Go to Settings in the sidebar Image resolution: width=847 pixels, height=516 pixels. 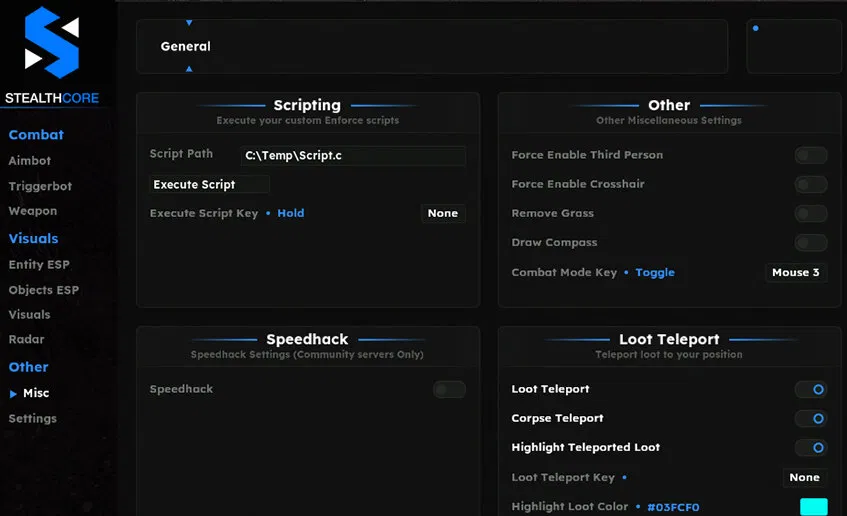(33, 419)
